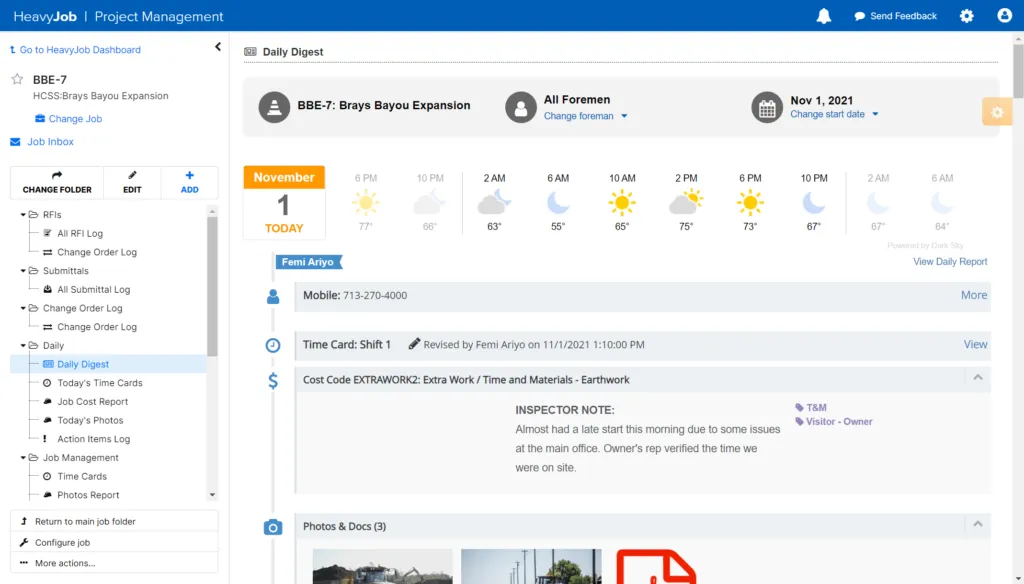Click the 6 PM 73° sun icon
The image size is (1024, 584).
[x=750, y=203]
